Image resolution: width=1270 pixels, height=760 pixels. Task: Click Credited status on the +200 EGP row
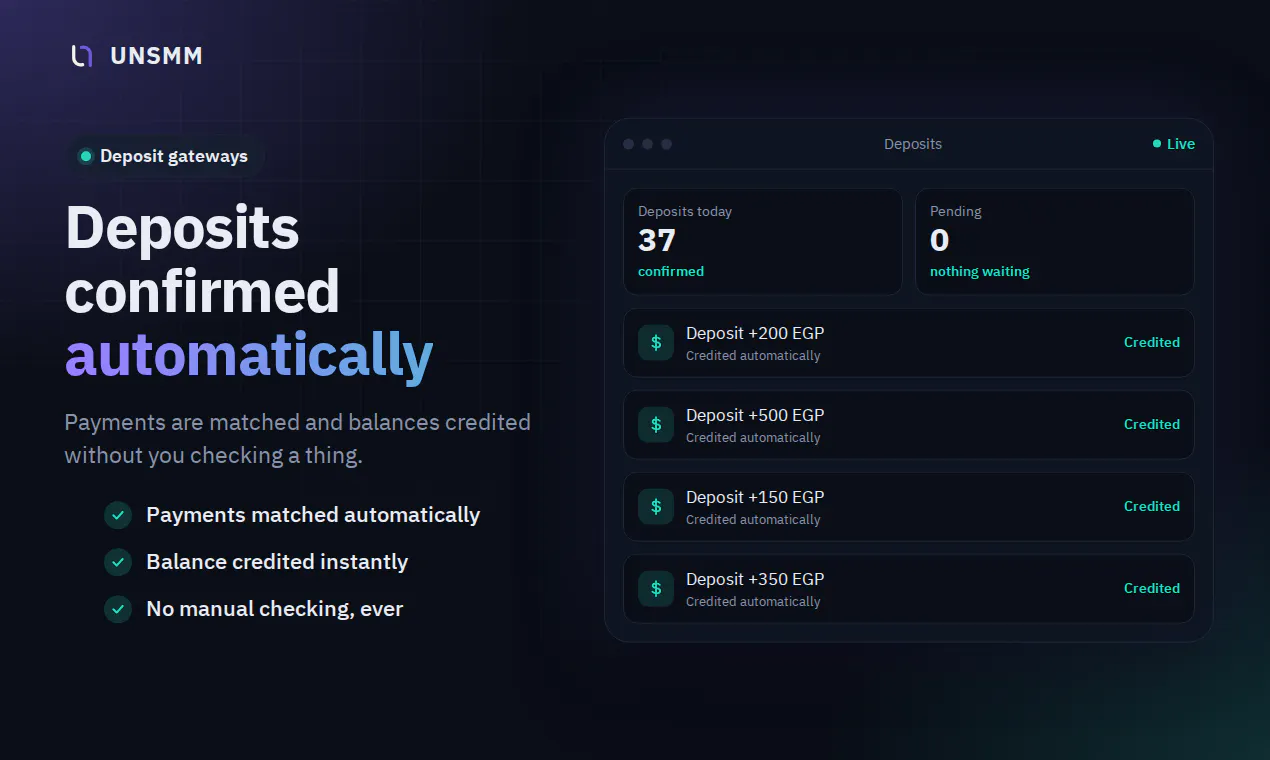[x=1152, y=342]
